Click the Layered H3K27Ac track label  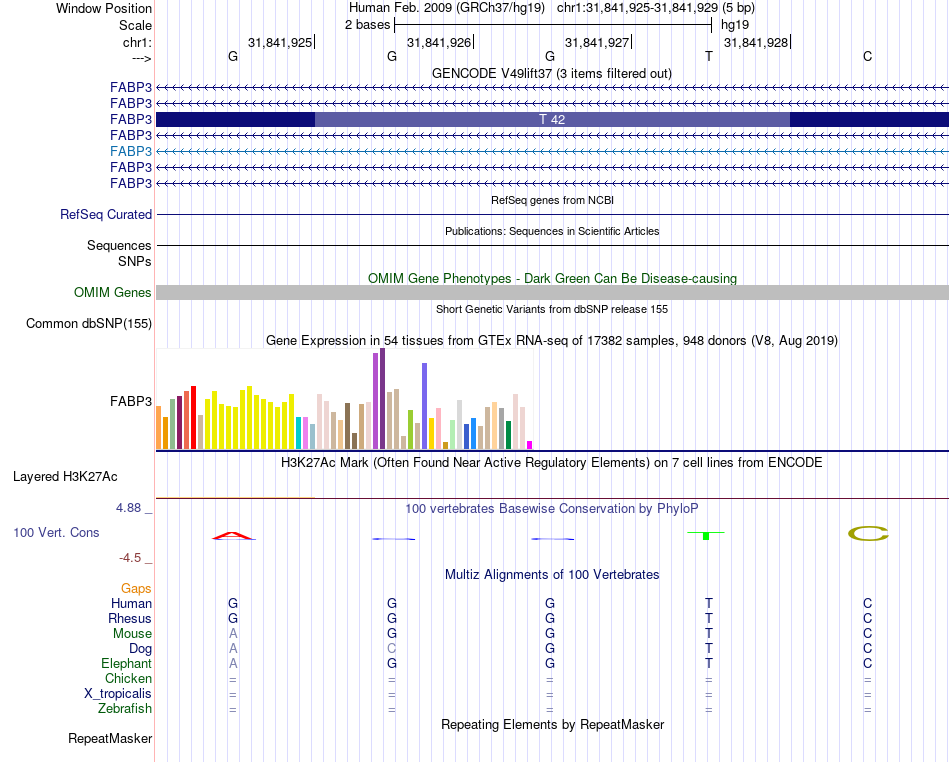pos(65,477)
